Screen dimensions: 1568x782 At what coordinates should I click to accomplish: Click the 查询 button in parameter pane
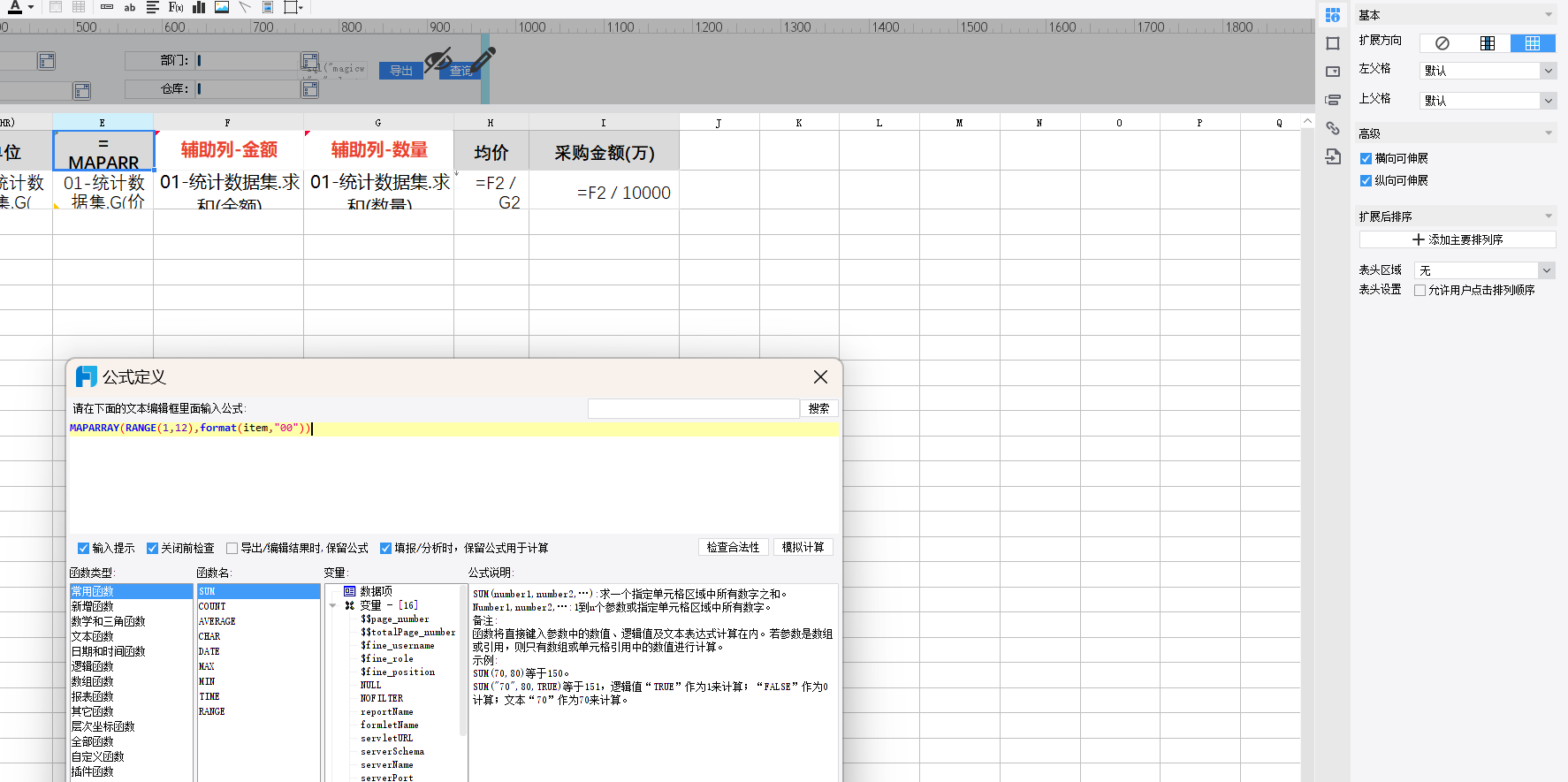[460, 71]
